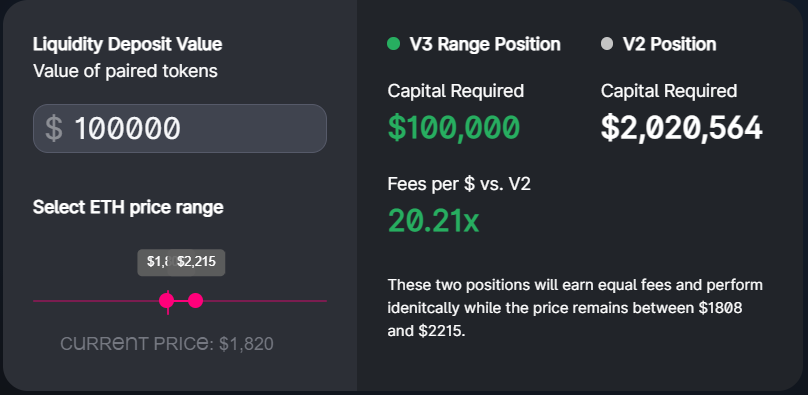Click the $2,020,564 capital required value
Viewport: 808px width, 395px height.
pyautogui.click(x=681, y=128)
